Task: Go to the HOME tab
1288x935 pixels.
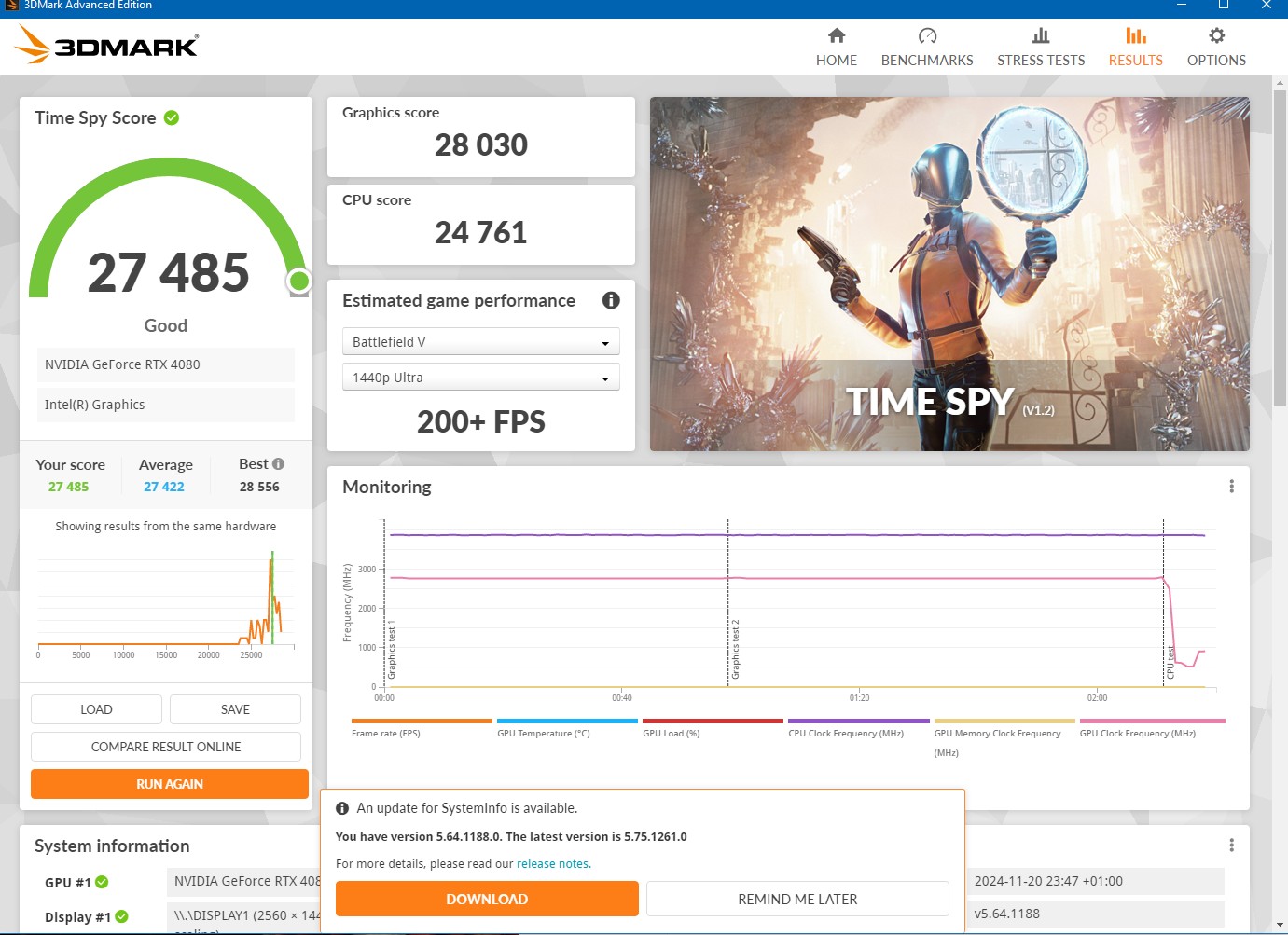Action: (837, 48)
